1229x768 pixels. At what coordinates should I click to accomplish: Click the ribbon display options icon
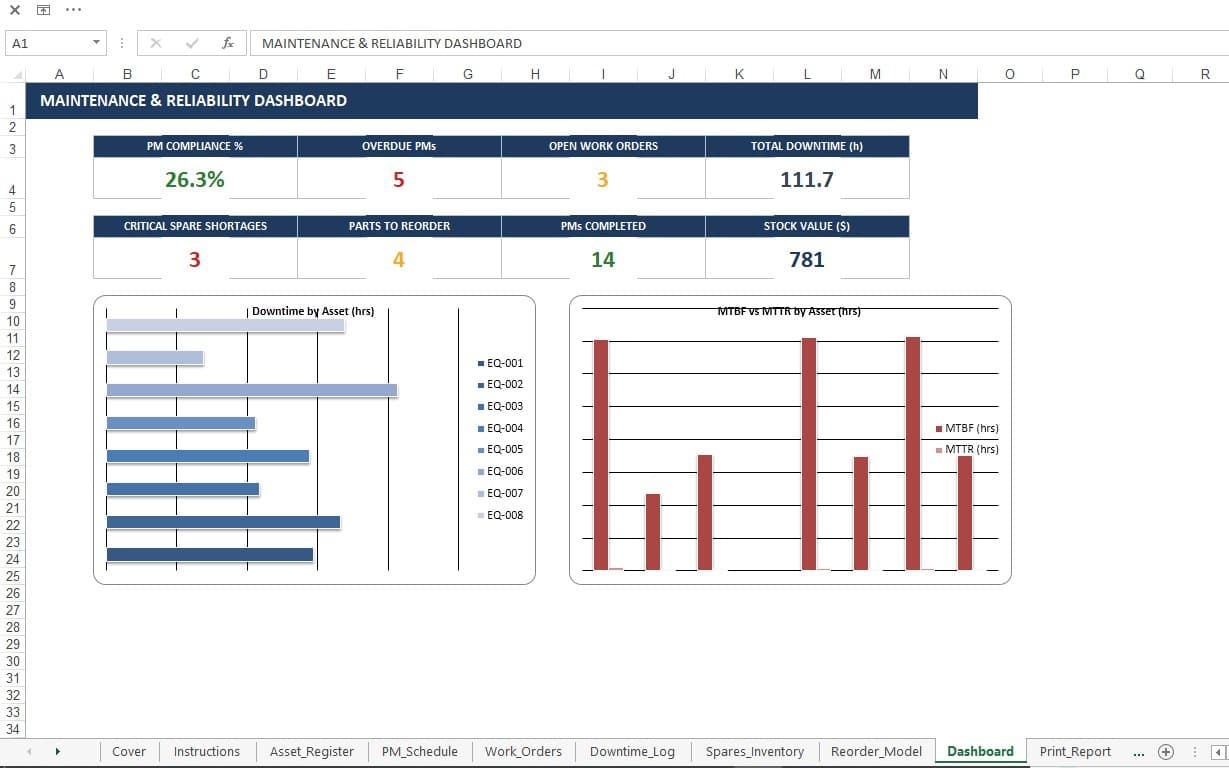pyautogui.click(x=43, y=10)
